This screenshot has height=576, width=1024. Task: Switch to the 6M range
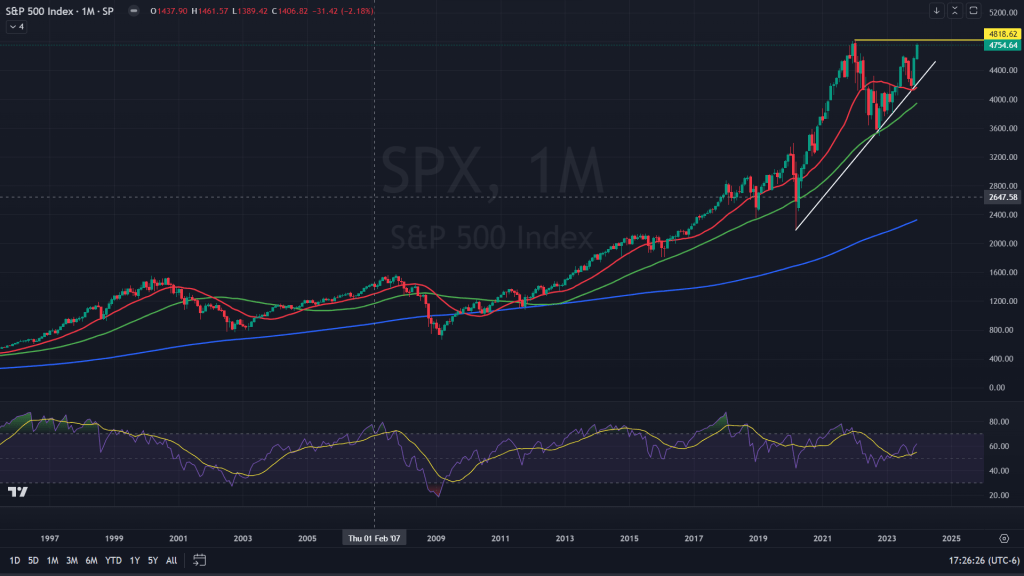(x=91, y=560)
